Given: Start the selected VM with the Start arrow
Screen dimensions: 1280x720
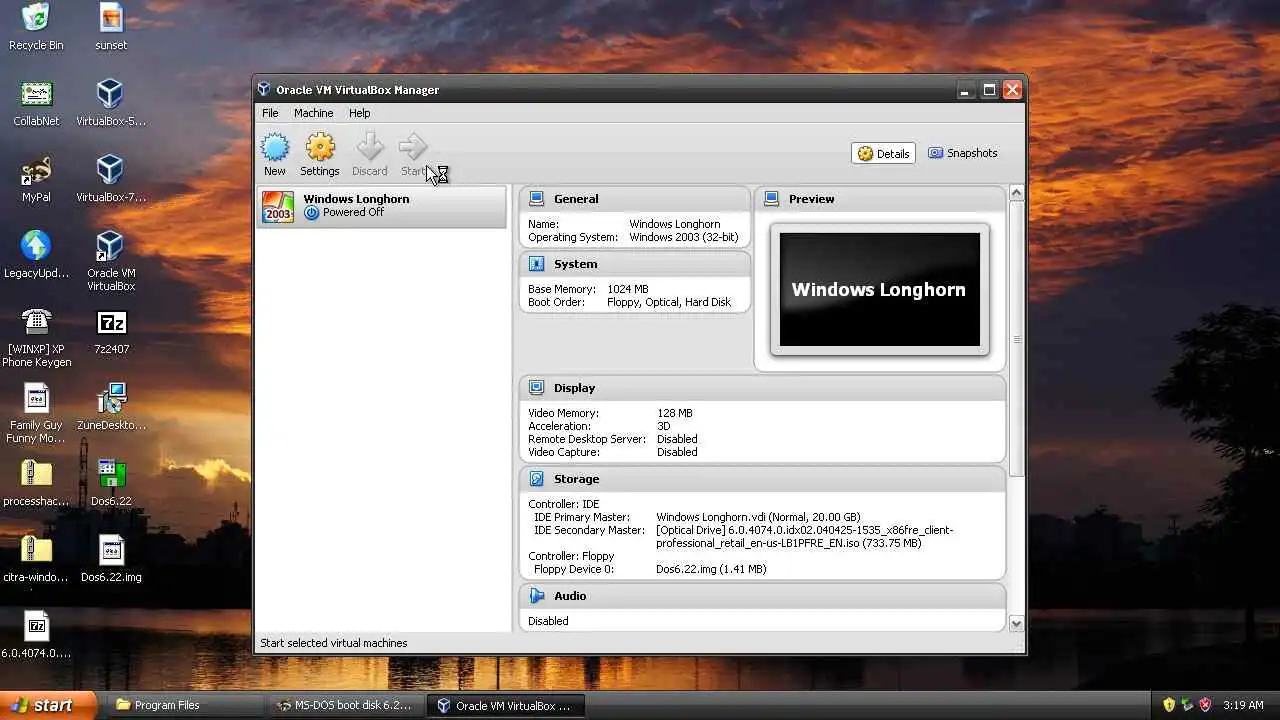Looking at the screenshot, I should (413, 148).
